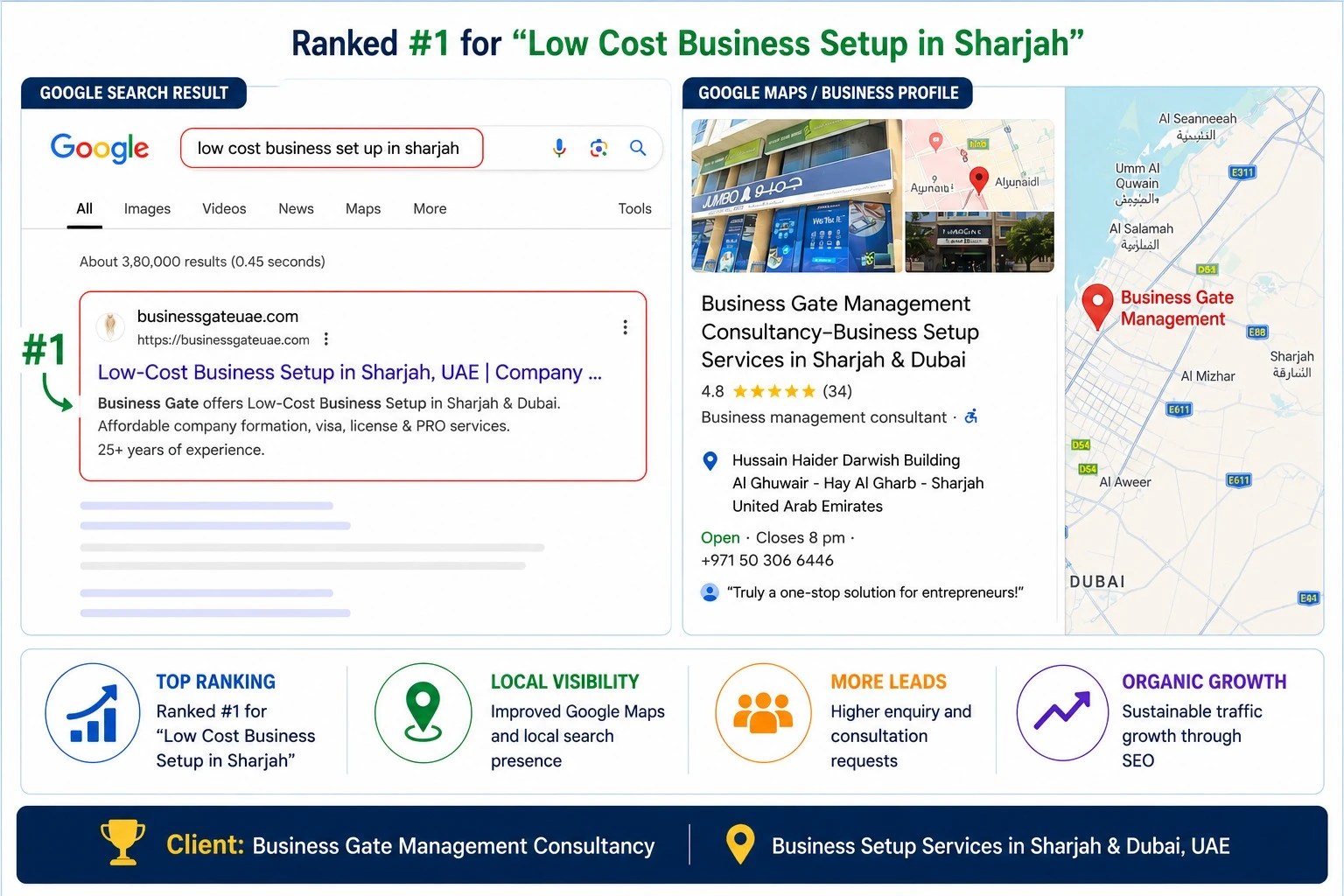Viewport: 1344px width, 896px height.
Task: Click the orange More Leads people icon
Action: (x=763, y=712)
